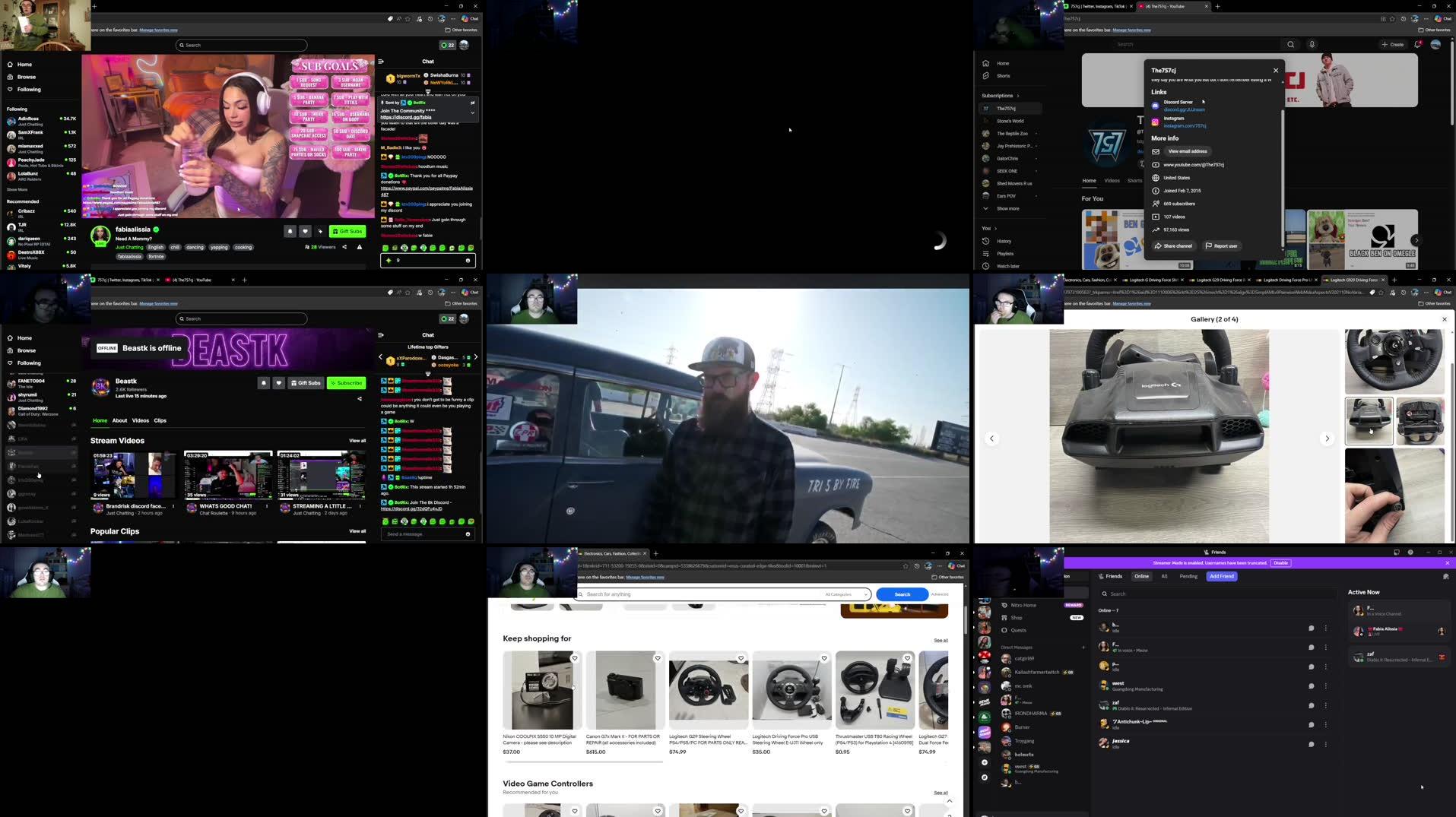This screenshot has height=817, width=1456.
Task: Click the next-image arrow in the Logitech gallery
Action: pyautogui.click(x=1327, y=439)
